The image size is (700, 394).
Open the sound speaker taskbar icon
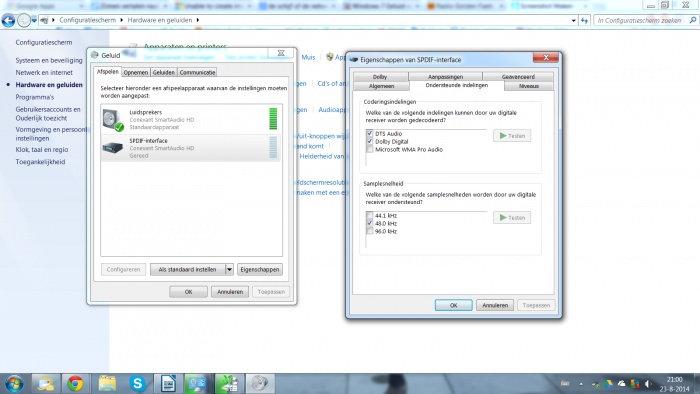[x=259, y=383]
